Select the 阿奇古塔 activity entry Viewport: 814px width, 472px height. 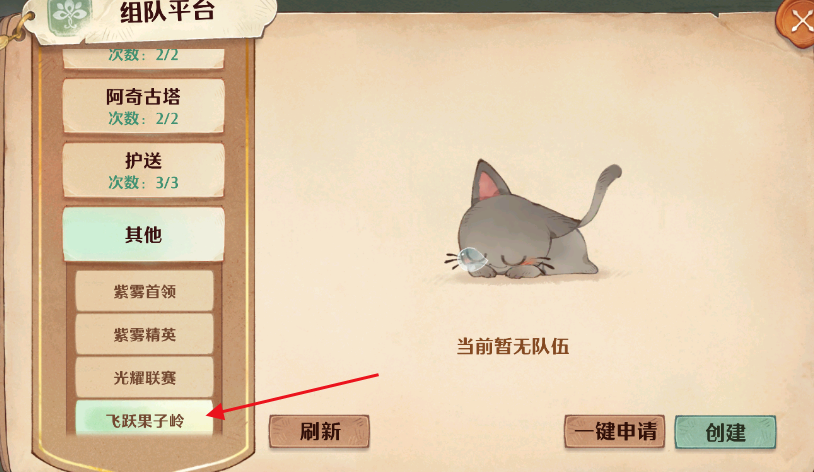143,106
